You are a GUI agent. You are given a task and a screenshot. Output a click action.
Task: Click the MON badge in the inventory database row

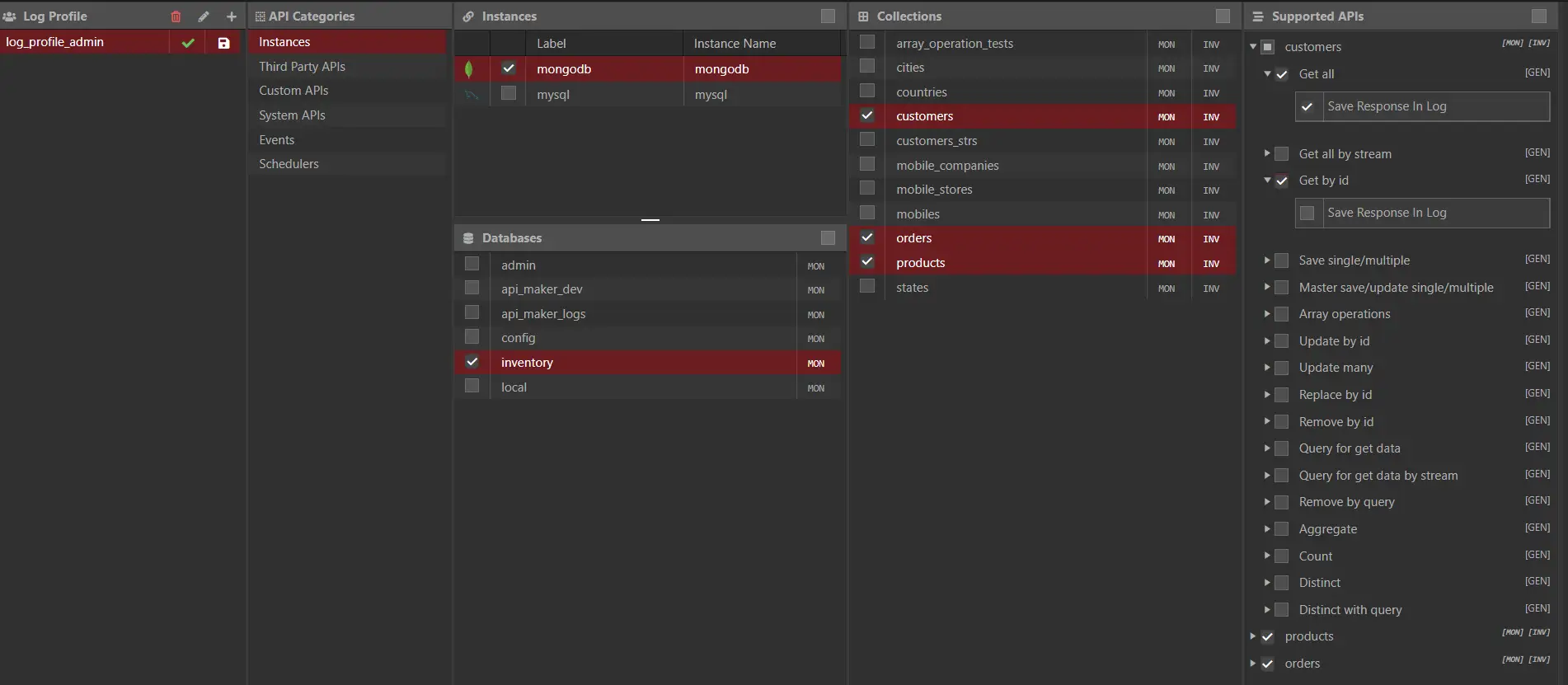click(x=816, y=364)
